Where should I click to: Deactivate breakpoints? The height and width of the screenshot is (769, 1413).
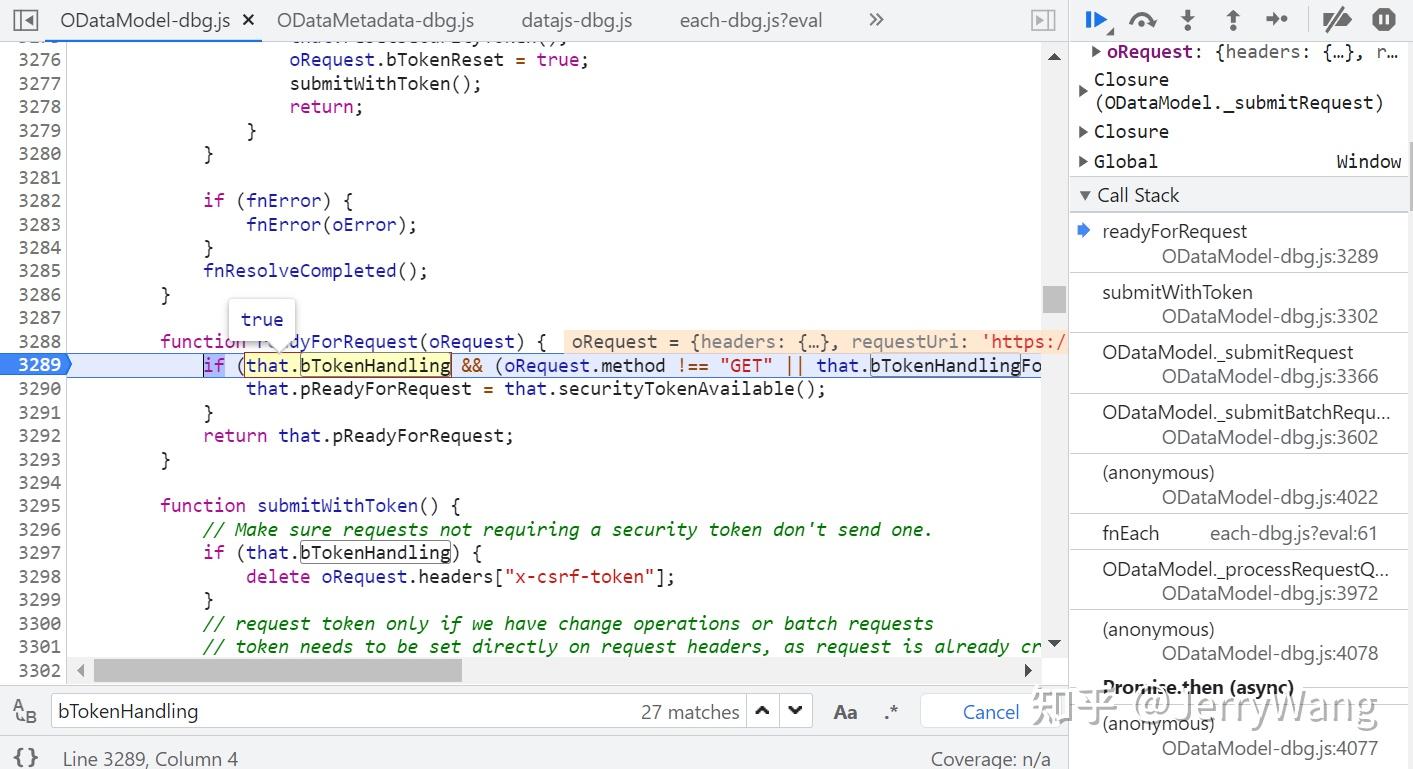point(1336,19)
